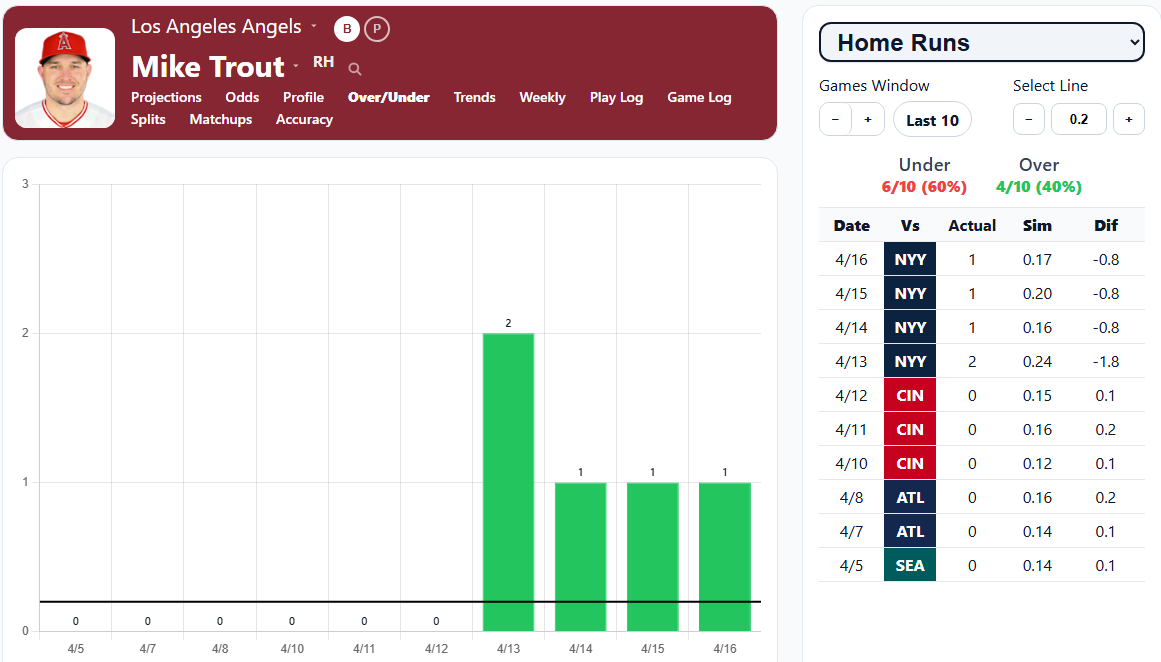Screen dimensions: 1161x662
Task: Click the CIN badge in 4/11 row
Action: coord(910,429)
